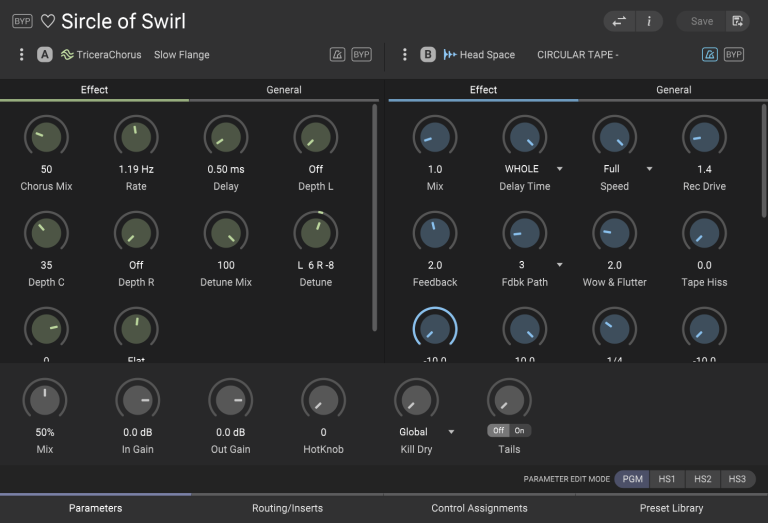The height and width of the screenshot is (523, 768).
Task: Click the A slot badge
Action: [45, 54]
